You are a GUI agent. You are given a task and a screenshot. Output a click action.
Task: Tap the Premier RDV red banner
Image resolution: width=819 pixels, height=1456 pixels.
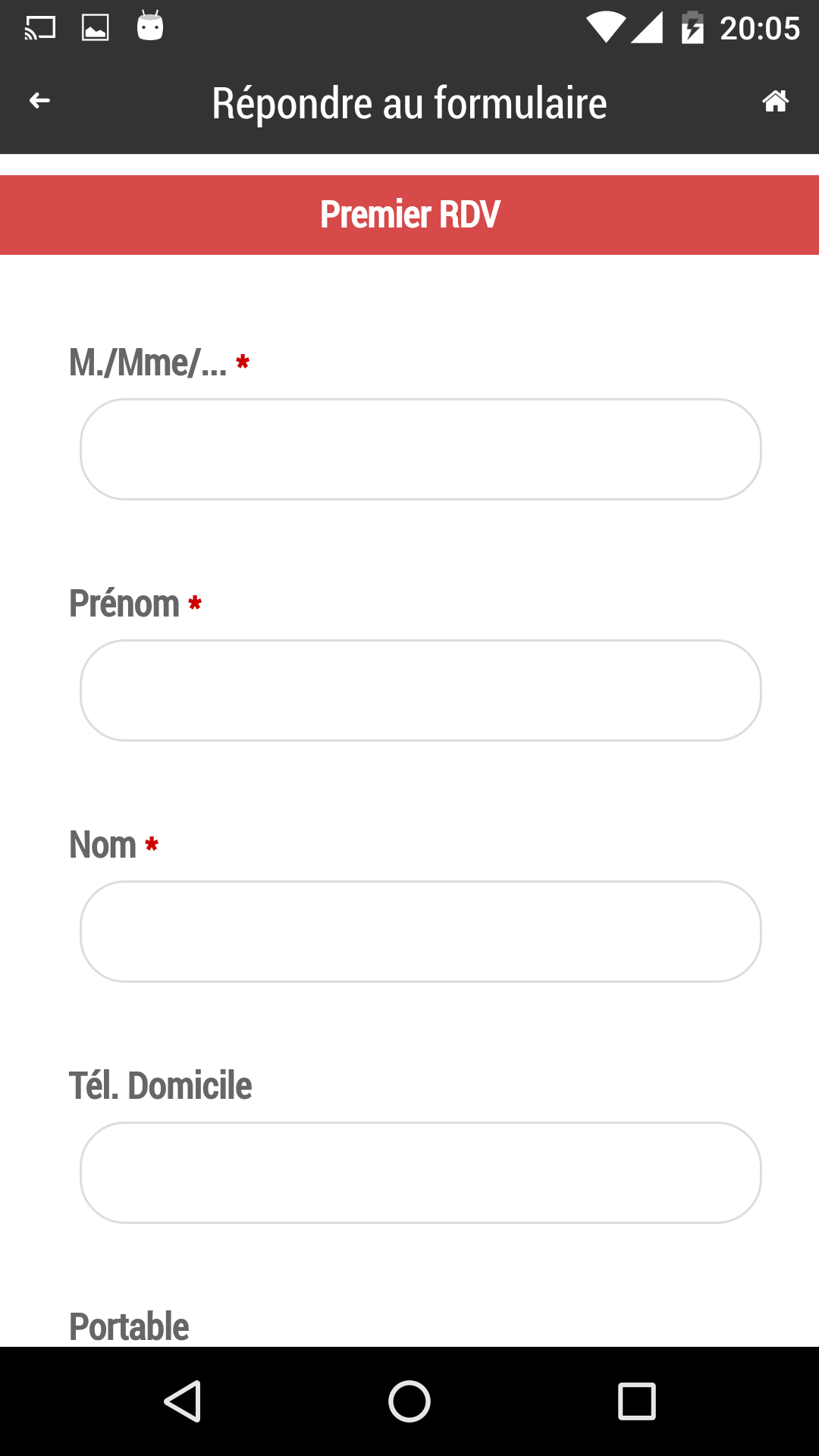(x=409, y=215)
